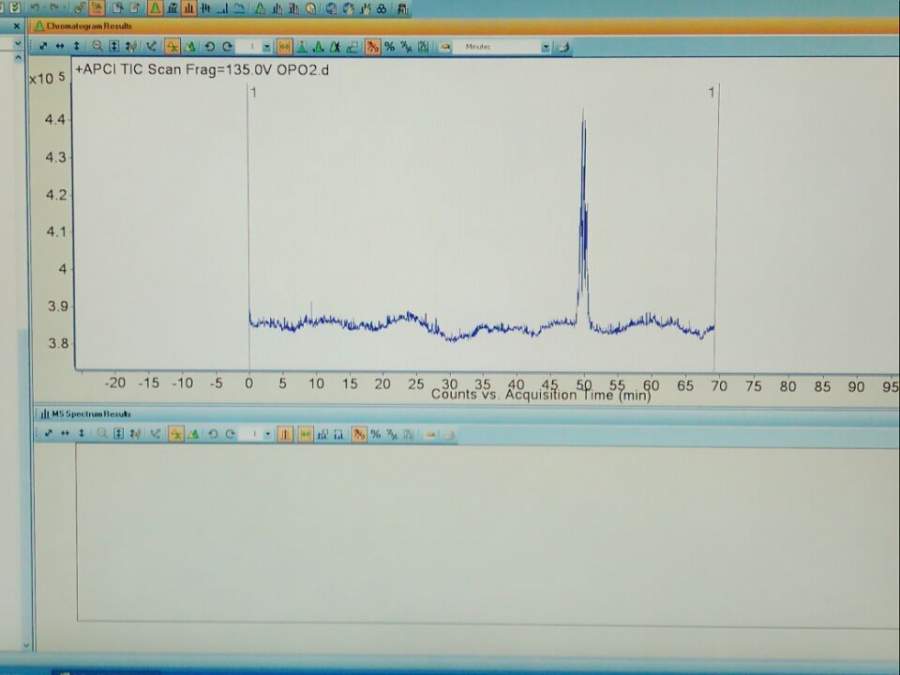Click the rightmost building-like icon in main toolbar
Viewport: 900px width, 675px height.
tap(402, 9)
